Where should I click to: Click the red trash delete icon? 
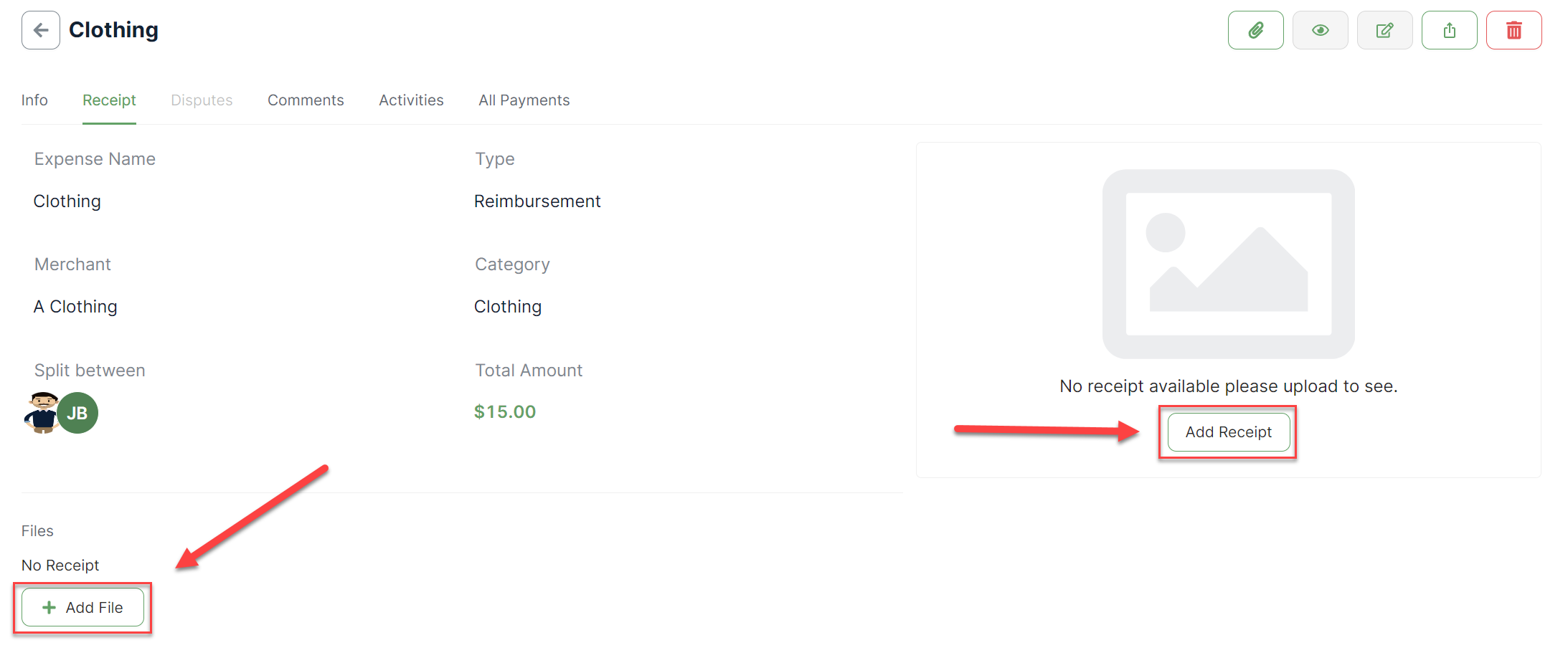(1513, 30)
